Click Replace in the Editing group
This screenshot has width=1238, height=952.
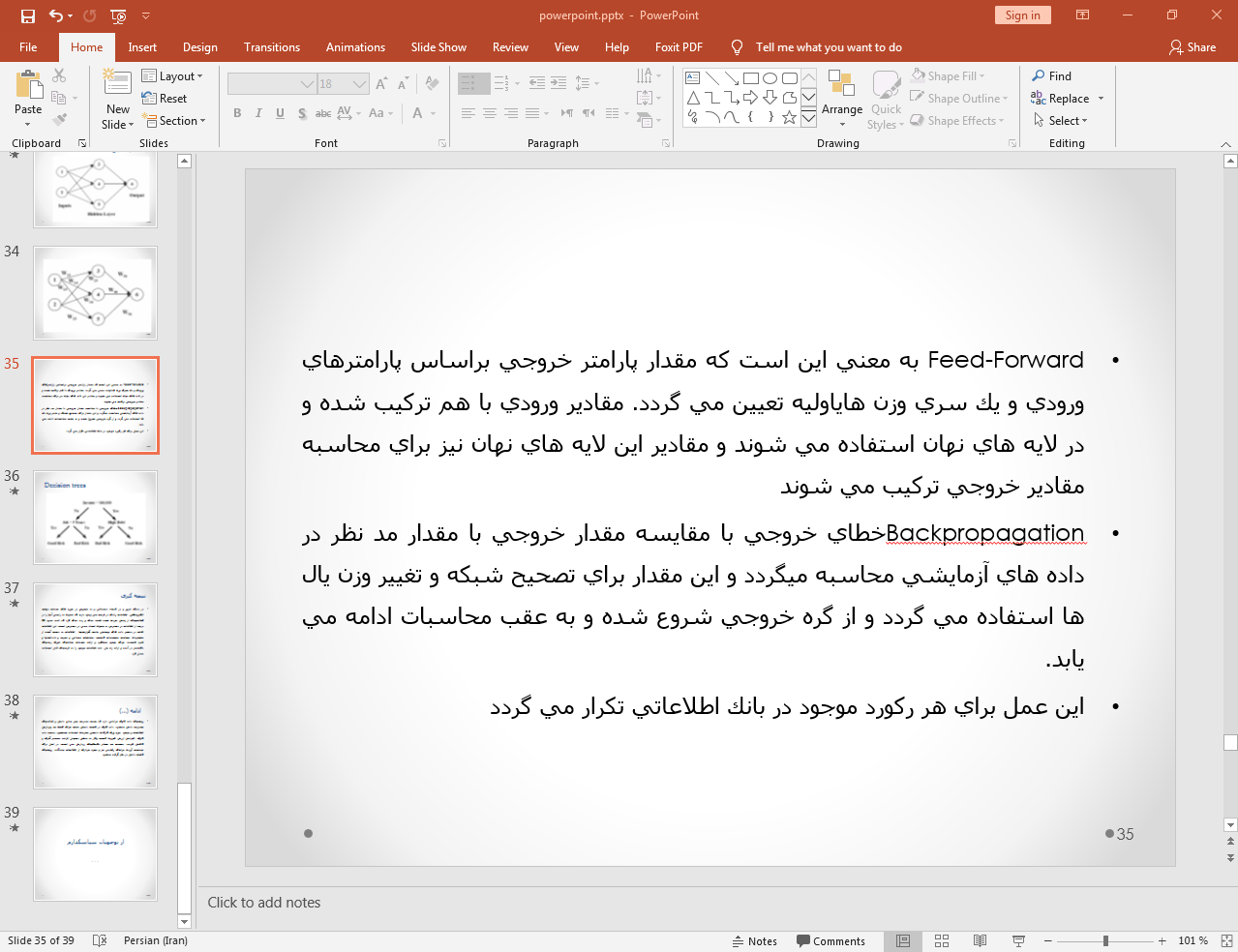pyautogui.click(x=1061, y=99)
